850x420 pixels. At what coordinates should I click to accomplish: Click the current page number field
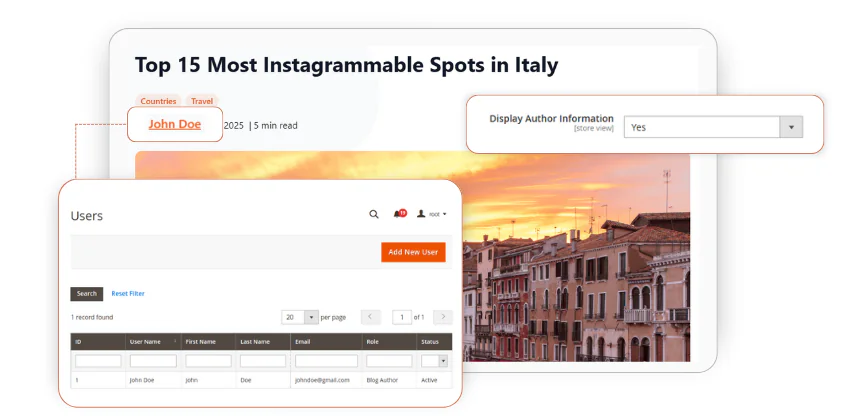click(x=401, y=317)
